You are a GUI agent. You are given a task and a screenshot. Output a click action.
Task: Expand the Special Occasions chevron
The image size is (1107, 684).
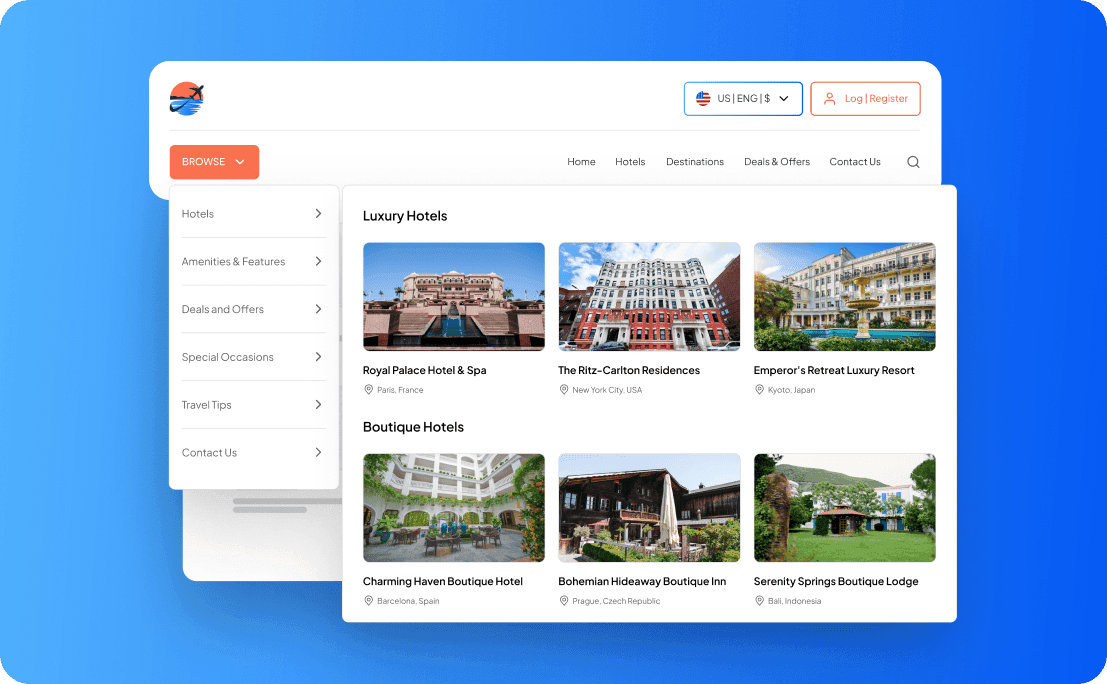(x=318, y=356)
